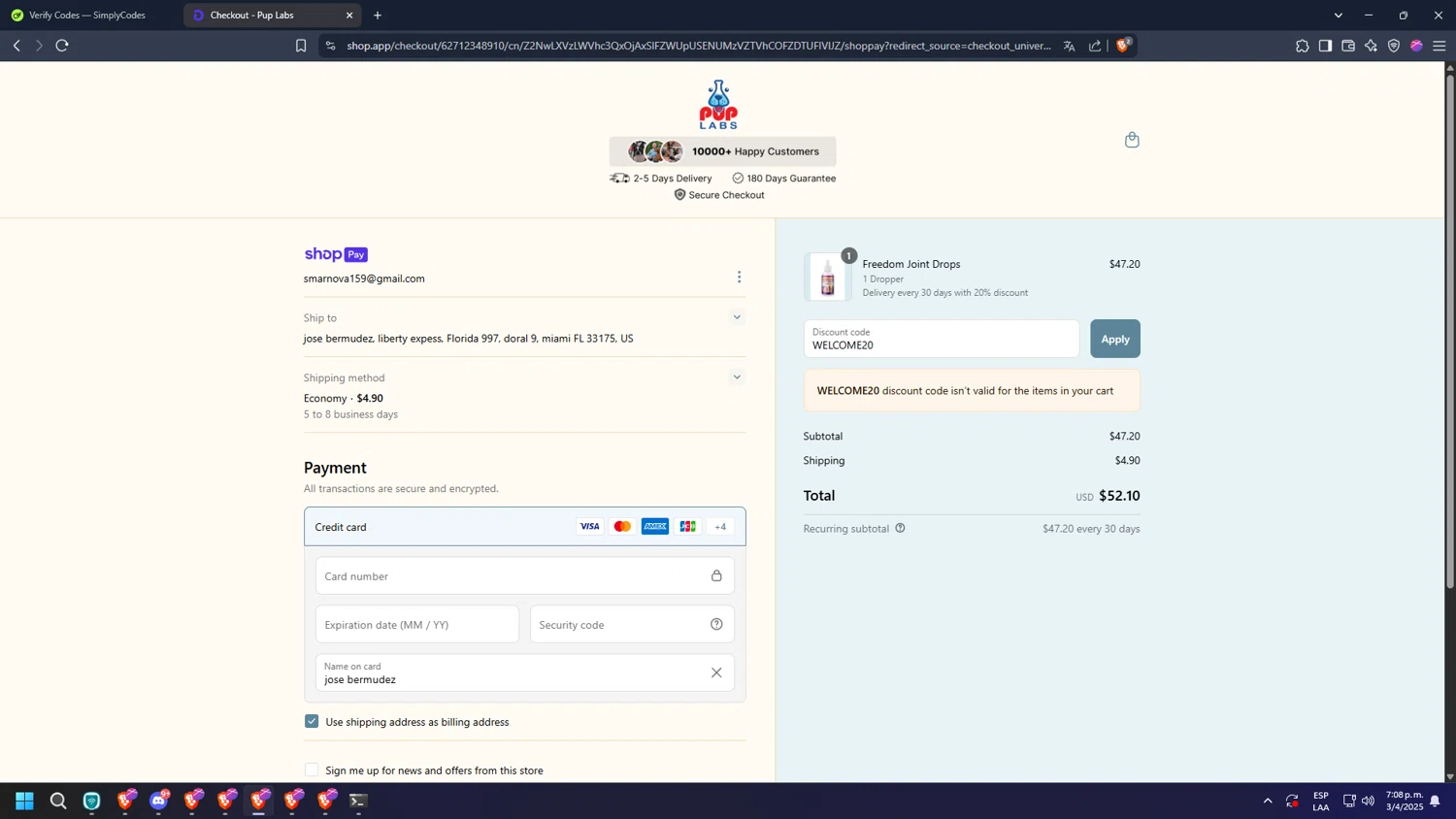Image resolution: width=1456 pixels, height=819 pixels.
Task: Click the American Express icon
Action: coord(655,527)
